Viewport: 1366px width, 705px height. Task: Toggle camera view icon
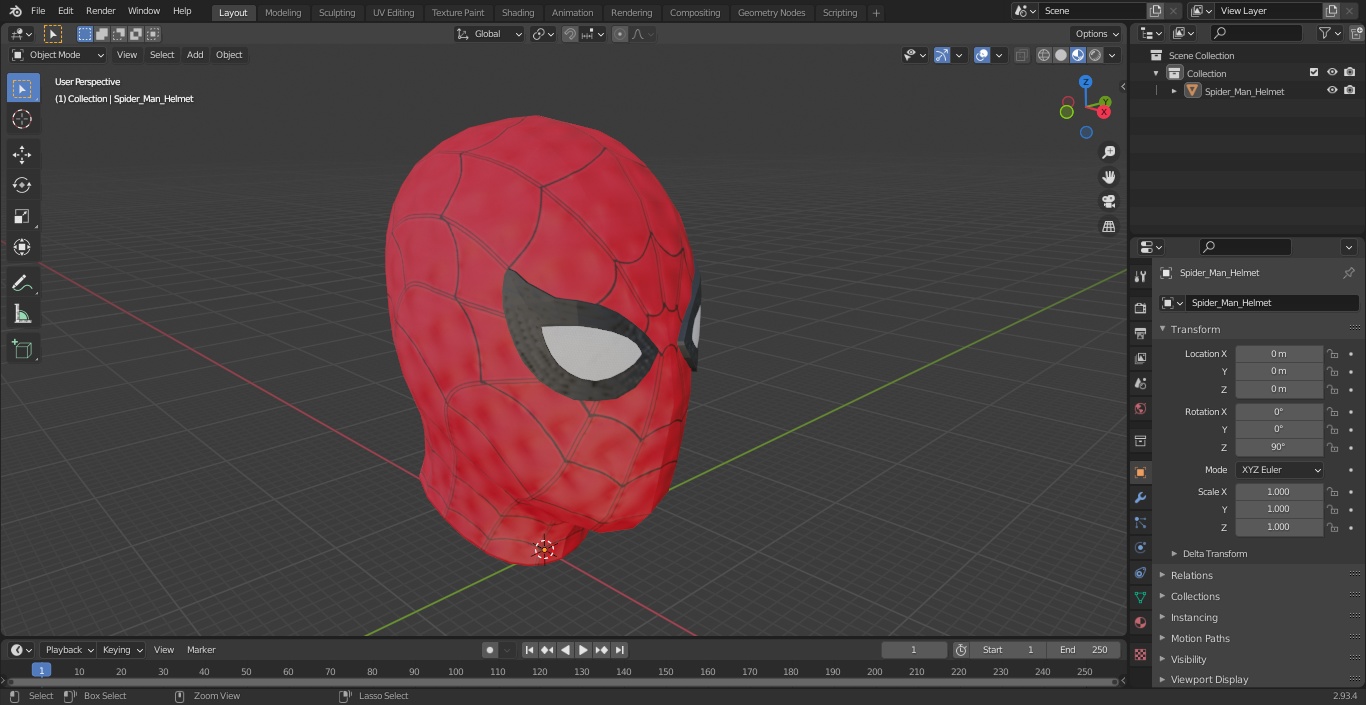click(x=1109, y=202)
